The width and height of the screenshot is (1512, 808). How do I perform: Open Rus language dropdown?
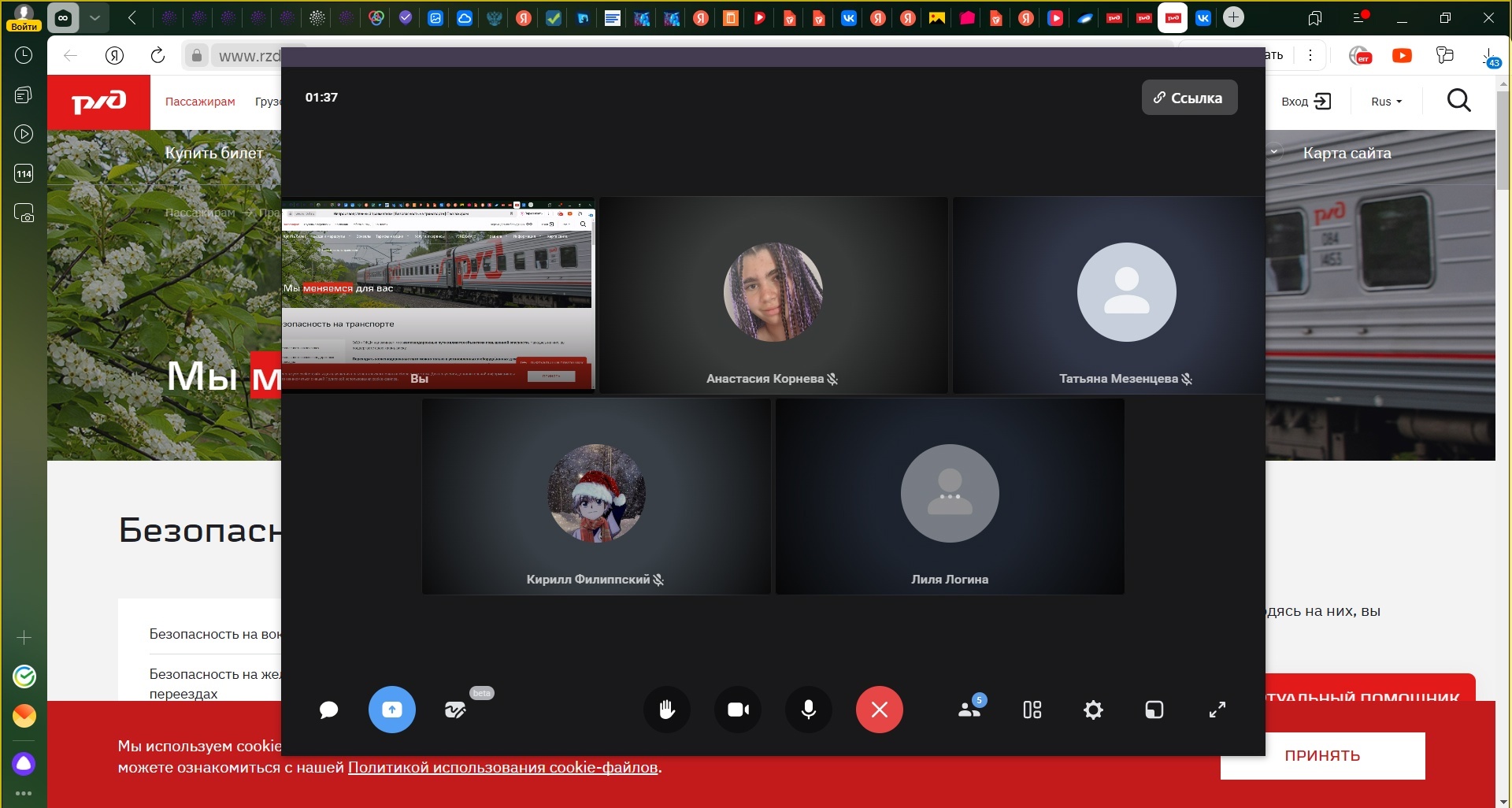coord(1386,102)
